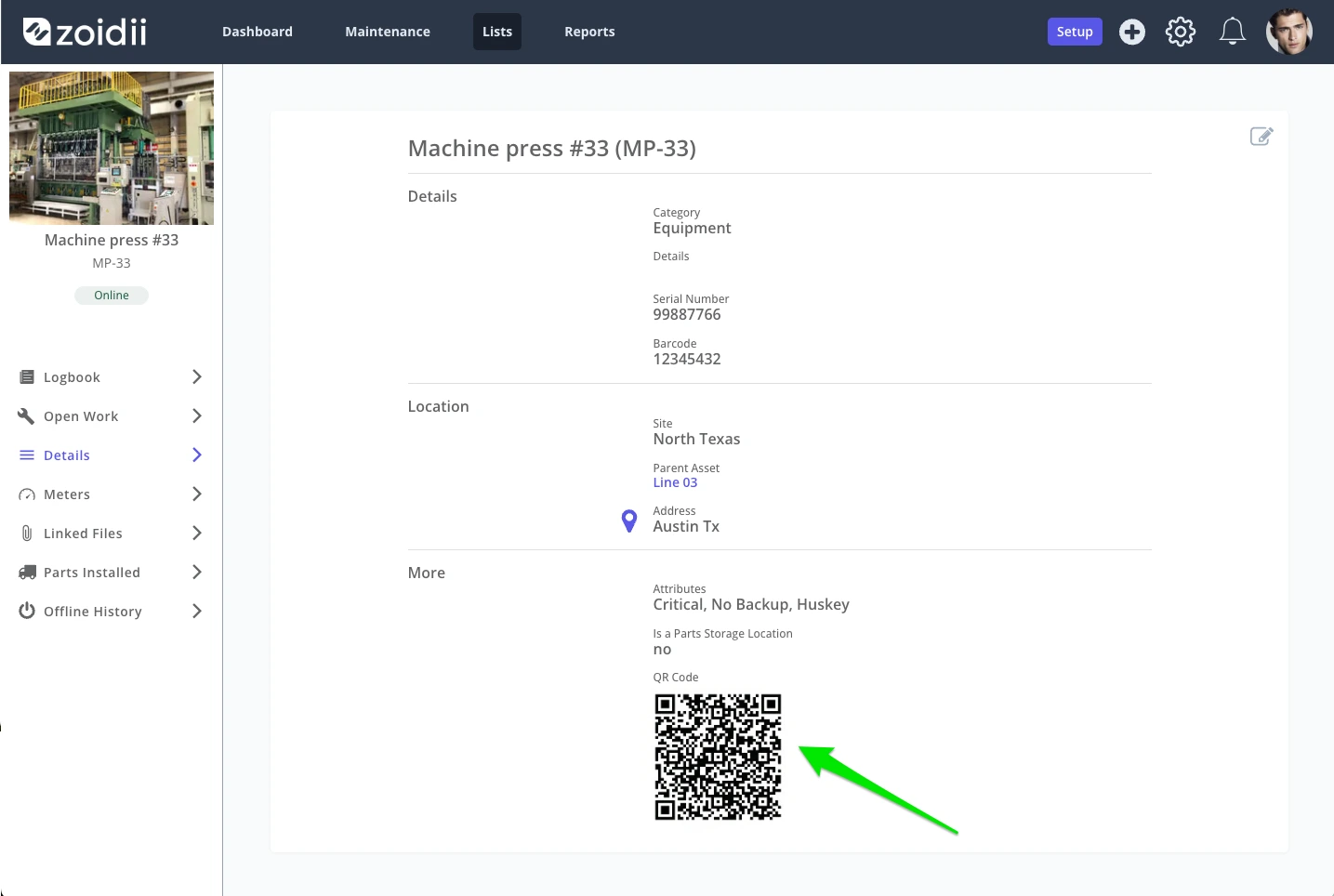Viewport: 1334px width, 896px height.
Task: Click the Austin Tx address
Action: (x=686, y=527)
